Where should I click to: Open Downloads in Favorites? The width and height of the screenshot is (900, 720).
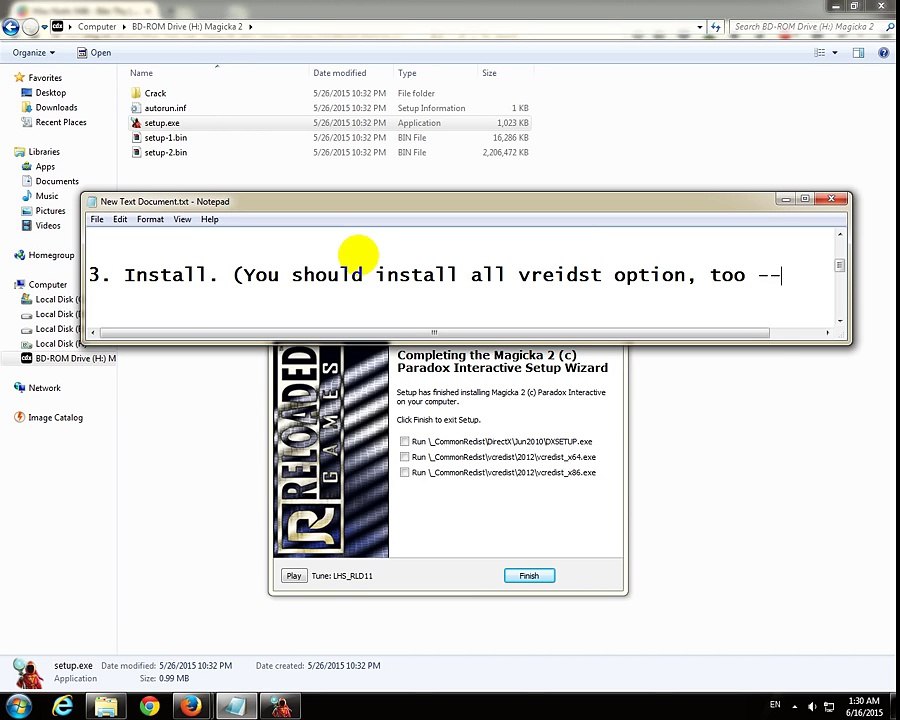coord(56,107)
